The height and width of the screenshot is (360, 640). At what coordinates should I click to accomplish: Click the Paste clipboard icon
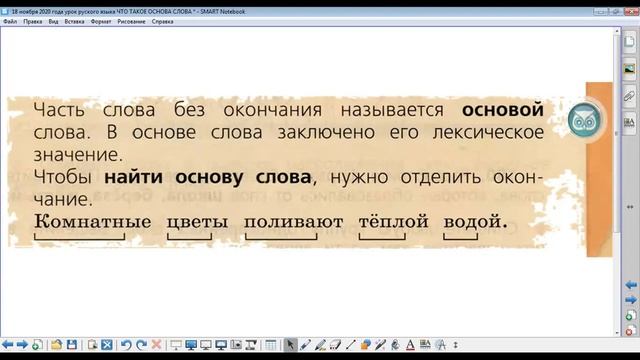pos(92,345)
